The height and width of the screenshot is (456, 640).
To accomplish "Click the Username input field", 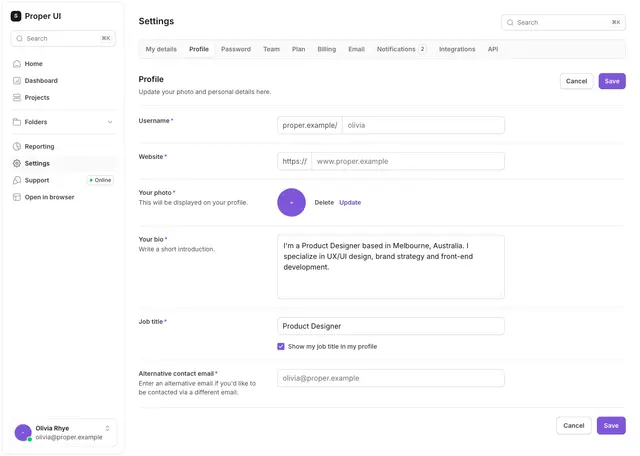I will 423,125.
